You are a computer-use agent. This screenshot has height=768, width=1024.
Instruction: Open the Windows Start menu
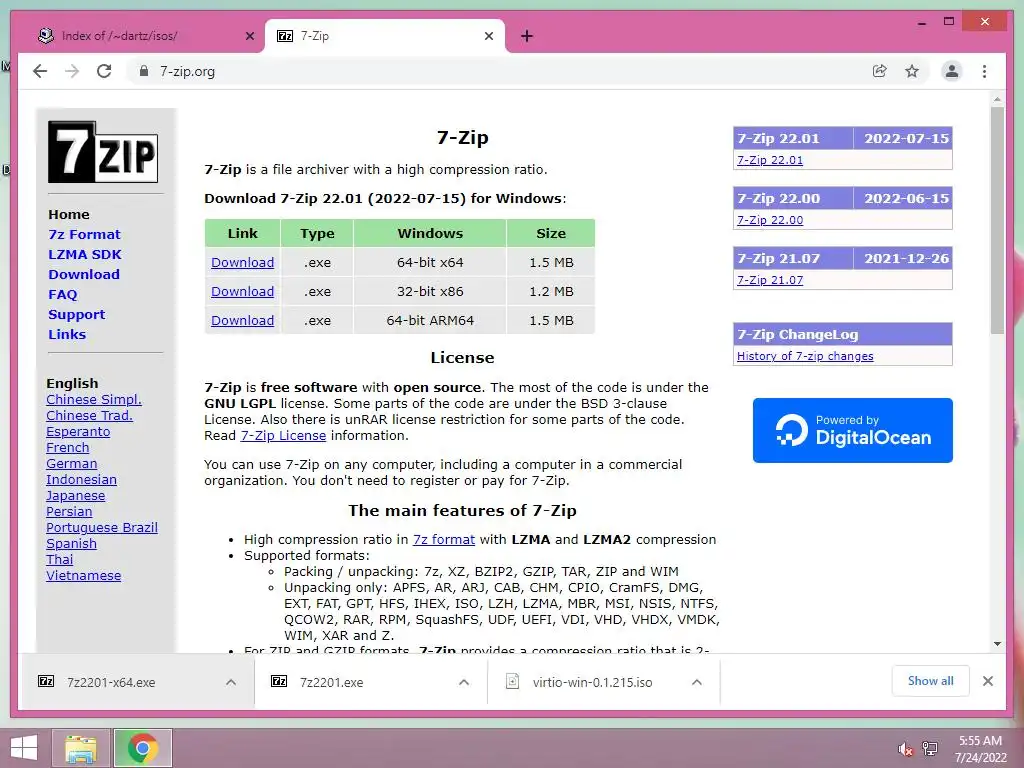[24, 748]
